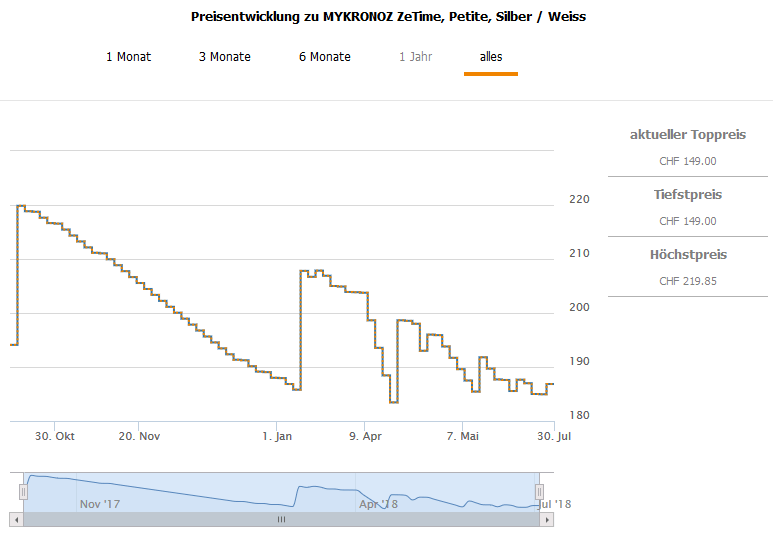The height and width of the screenshot is (533, 773).
Task: Click the CHF 219.85 highest price value
Action: point(687,281)
